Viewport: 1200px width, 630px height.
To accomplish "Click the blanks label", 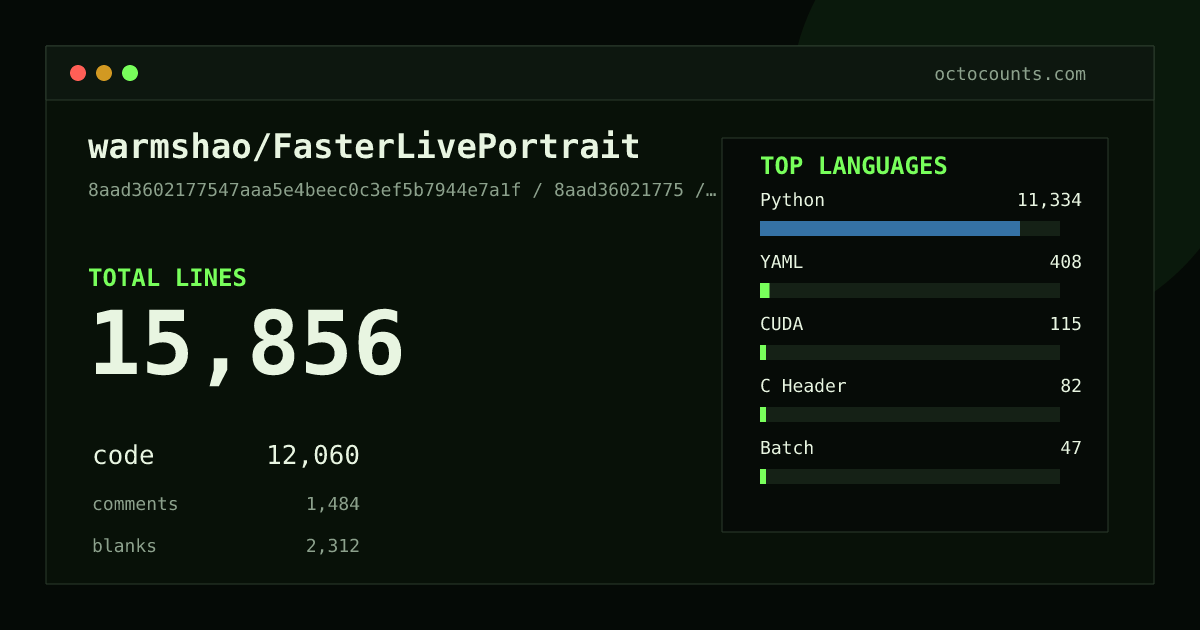I will click(x=125, y=546).
